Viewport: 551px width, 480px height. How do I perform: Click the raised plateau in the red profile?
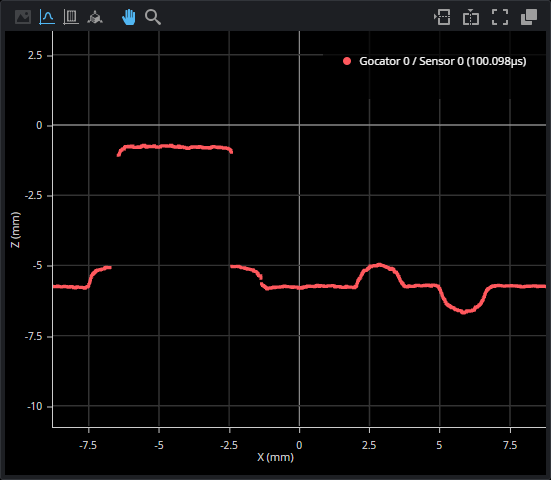coord(175,147)
